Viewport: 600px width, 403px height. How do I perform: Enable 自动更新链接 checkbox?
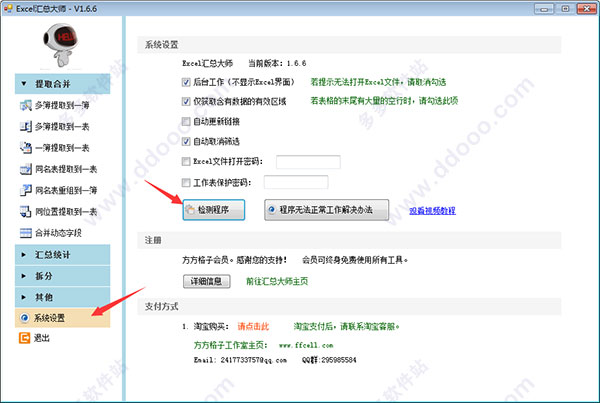click(186, 122)
